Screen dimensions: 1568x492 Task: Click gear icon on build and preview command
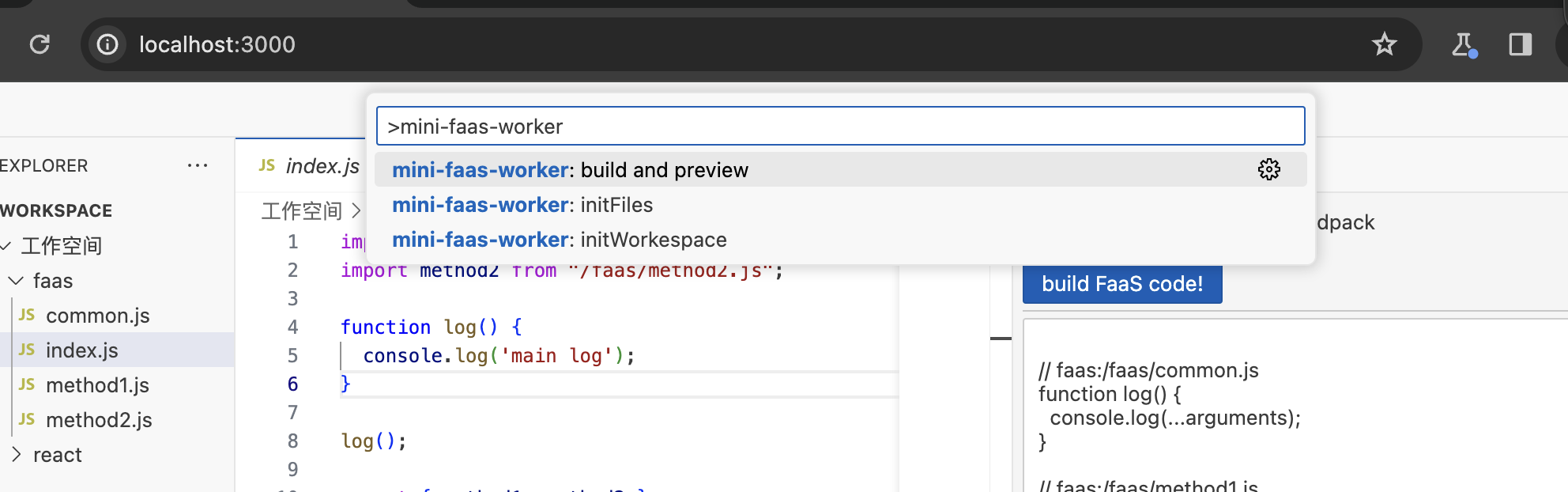tap(1269, 169)
